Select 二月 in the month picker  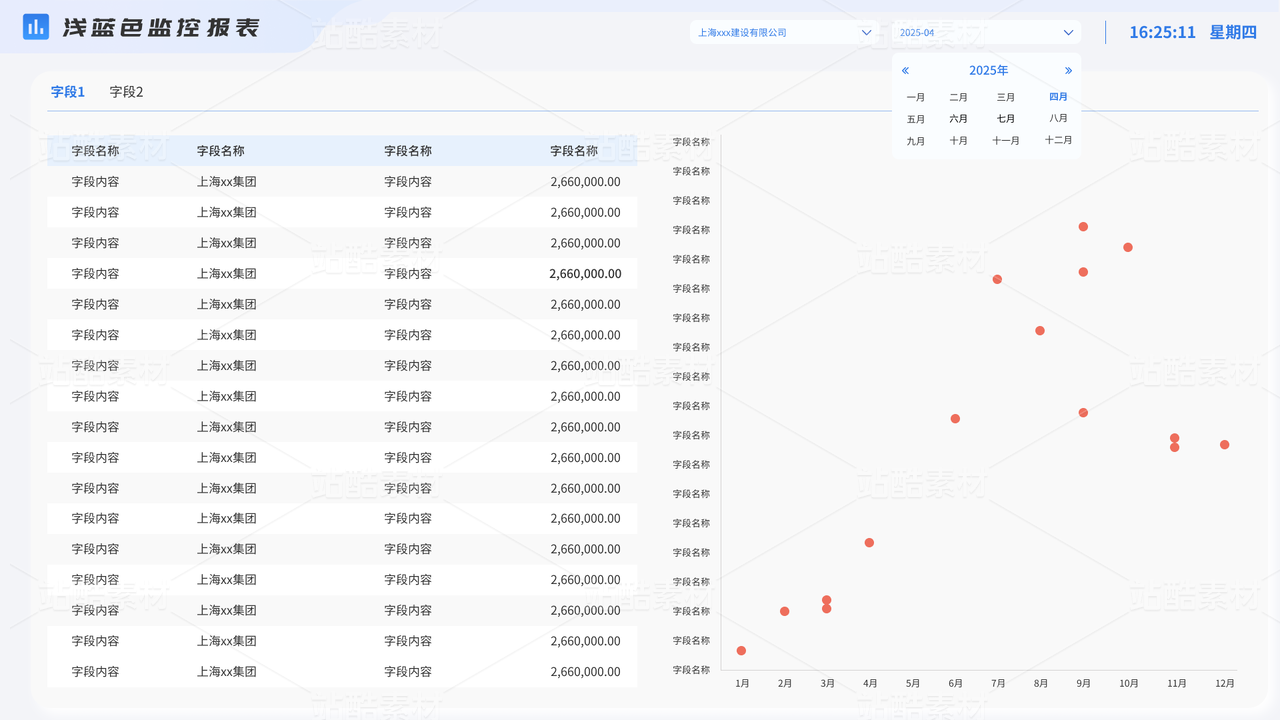point(958,97)
